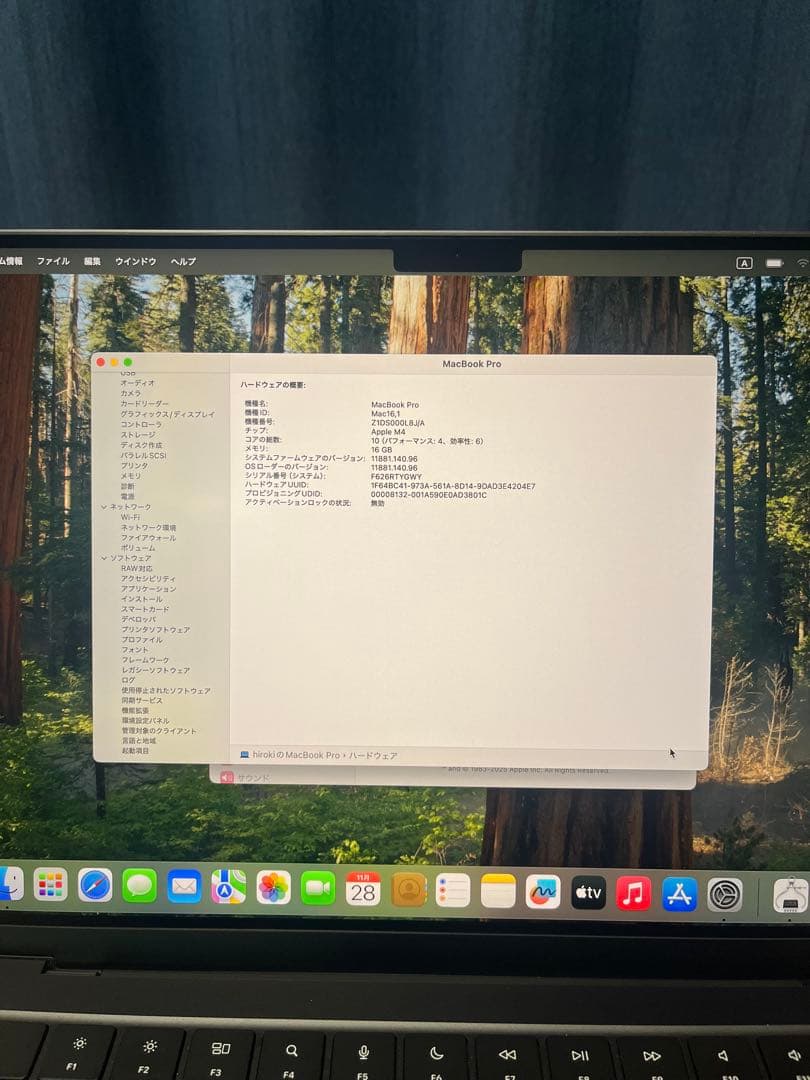The height and width of the screenshot is (1080, 810).
Task: Open the App Store from Dock
Action: (x=679, y=894)
